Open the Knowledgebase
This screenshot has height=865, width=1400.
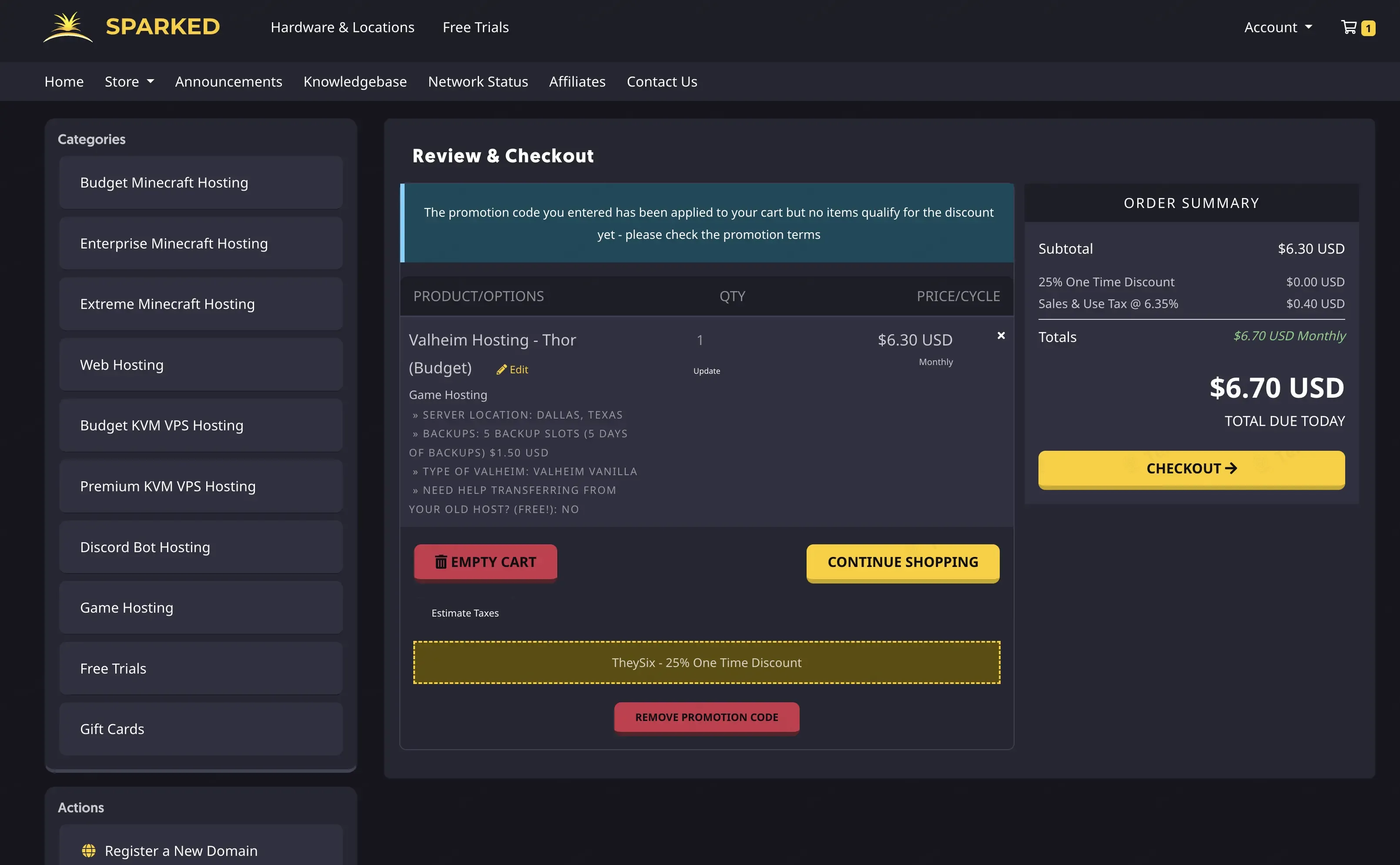pos(355,81)
